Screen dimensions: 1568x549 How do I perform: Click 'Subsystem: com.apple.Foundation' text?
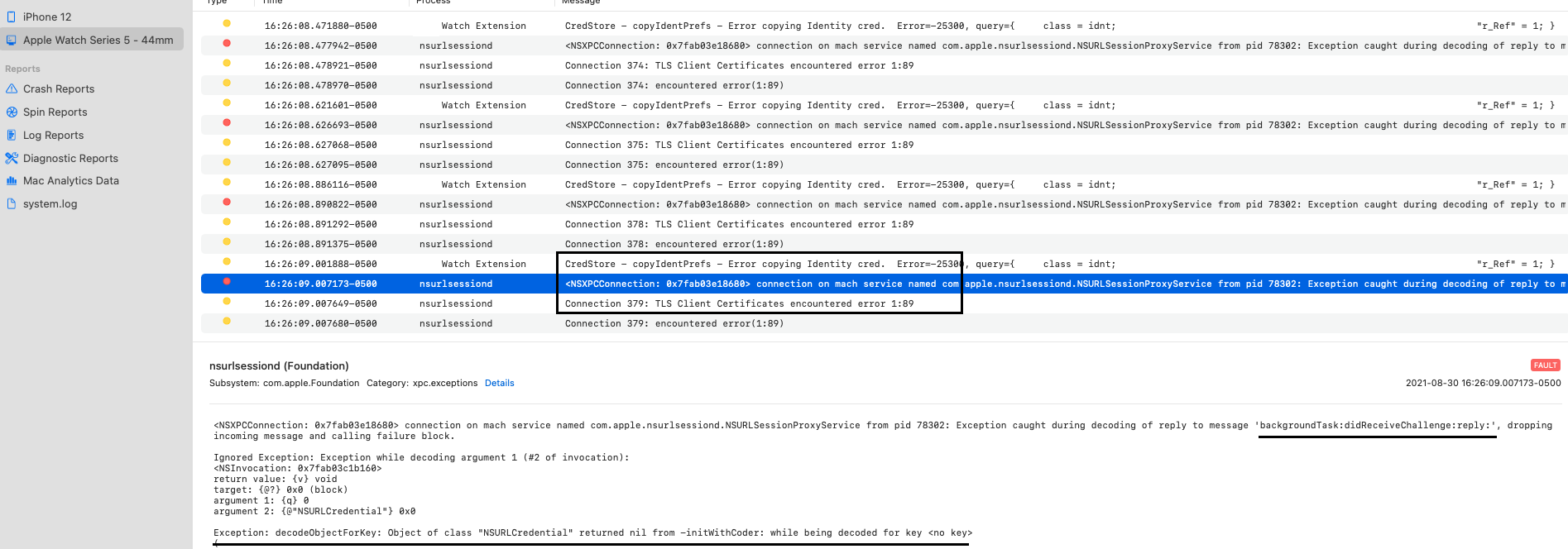pyautogui.click(x=285, y=383)
